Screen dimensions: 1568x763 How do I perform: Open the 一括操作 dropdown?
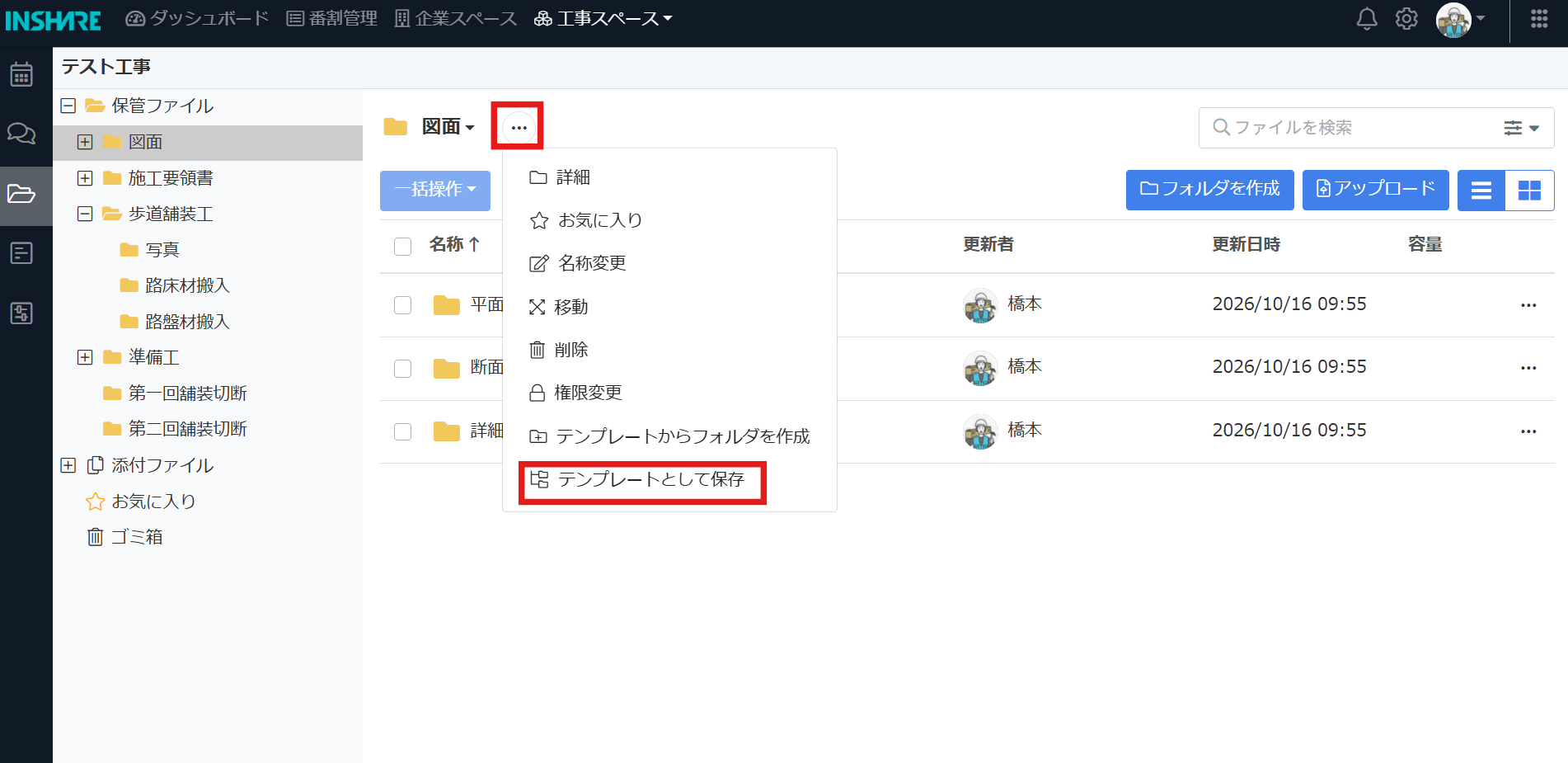coord(435,190)
